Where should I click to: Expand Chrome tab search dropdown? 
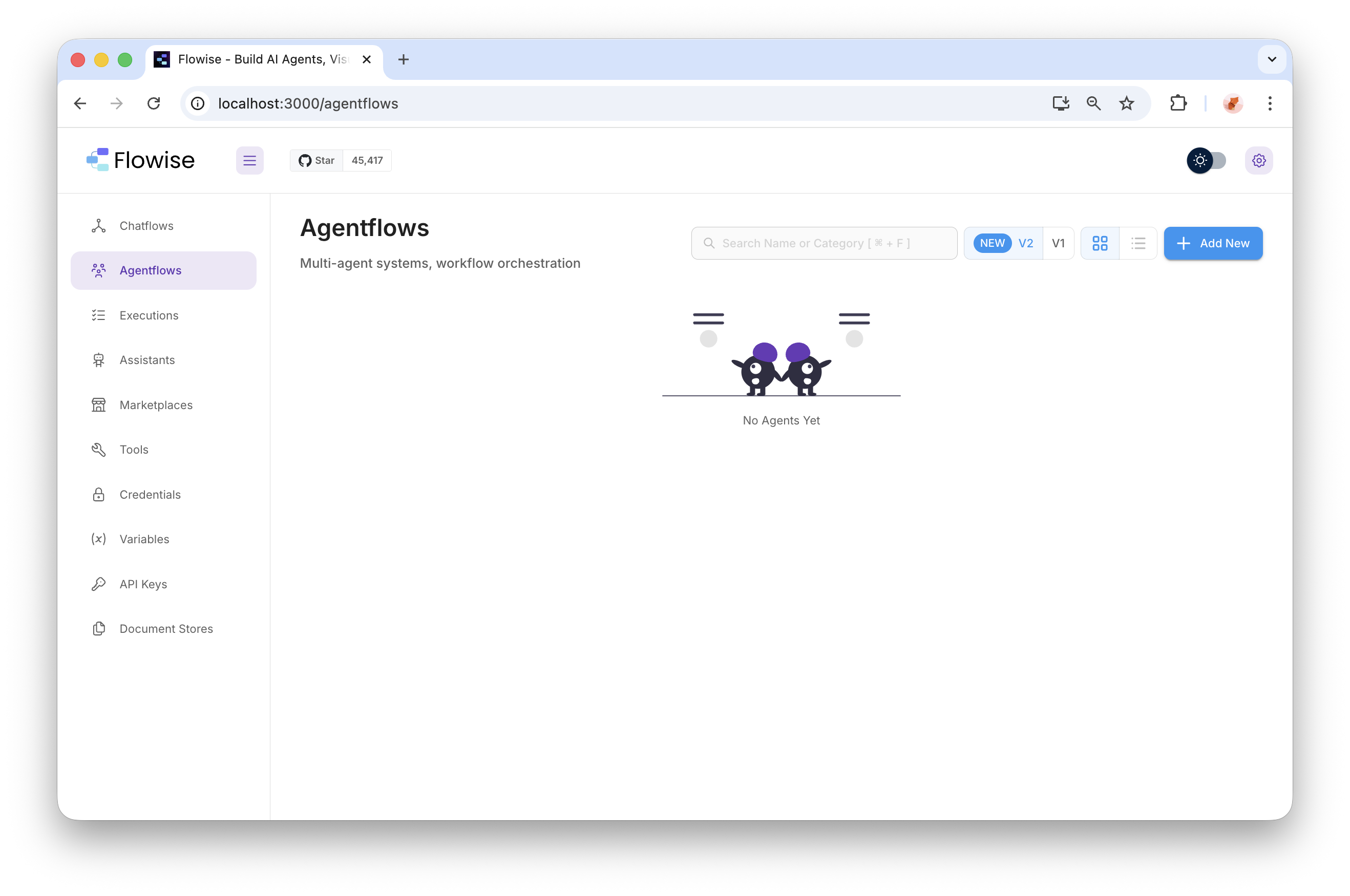click(1271, 59)
